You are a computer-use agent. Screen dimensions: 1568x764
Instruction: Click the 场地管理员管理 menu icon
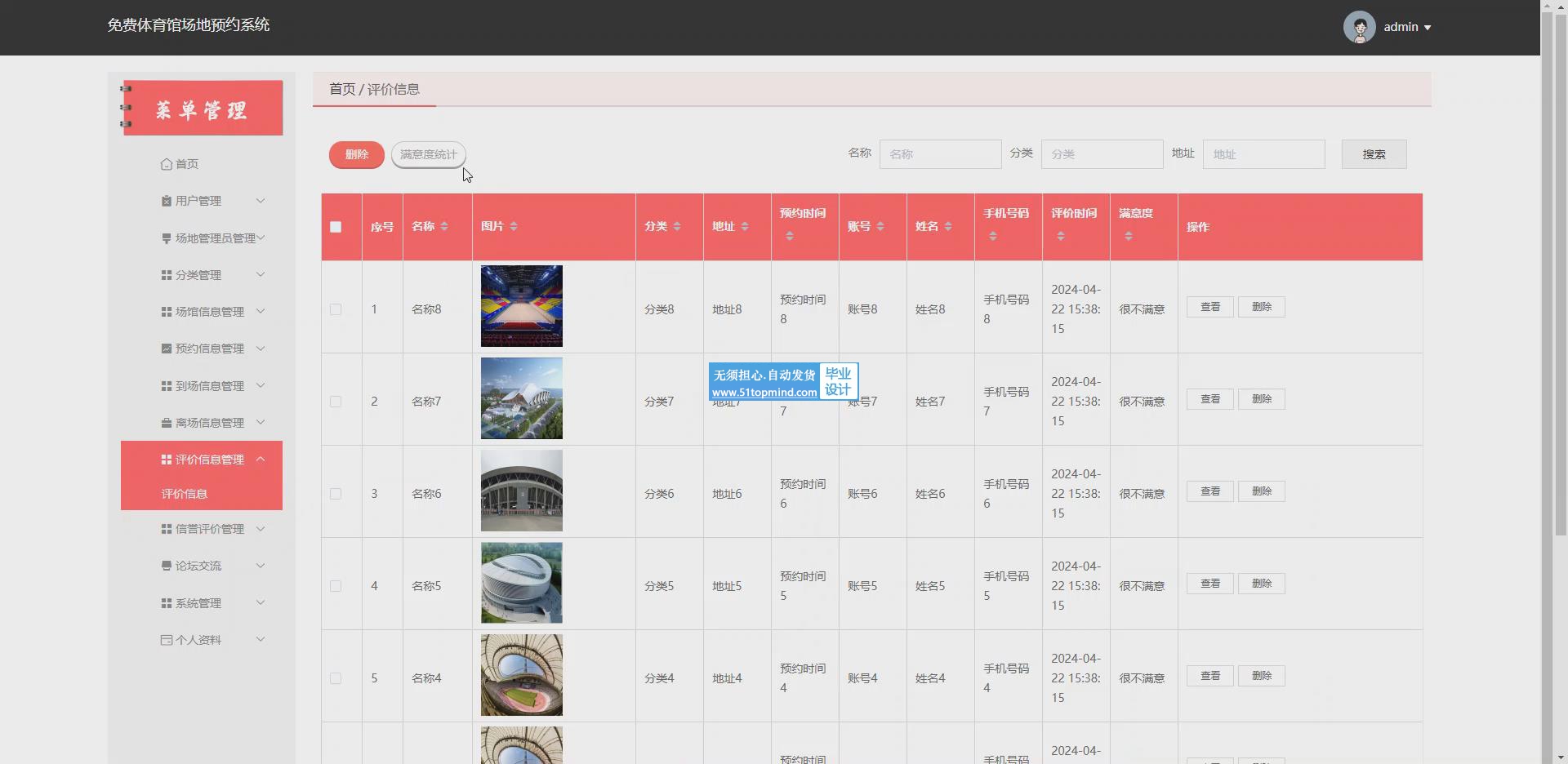[167, 238]
